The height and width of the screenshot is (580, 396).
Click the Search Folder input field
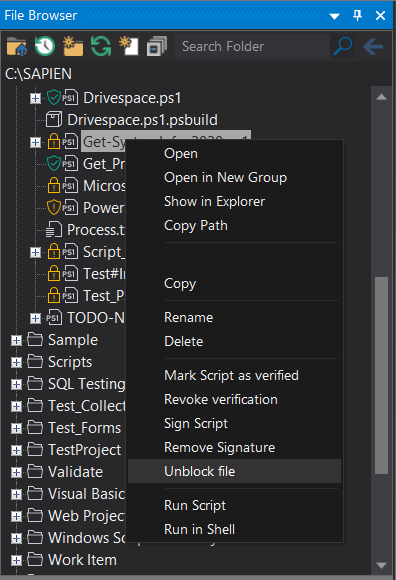point(252,47)
